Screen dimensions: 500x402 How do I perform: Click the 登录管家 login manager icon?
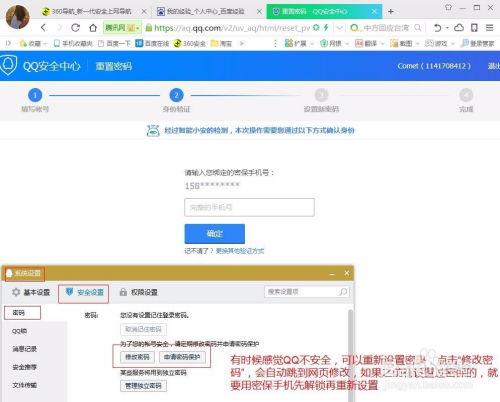tap(477, 43)
